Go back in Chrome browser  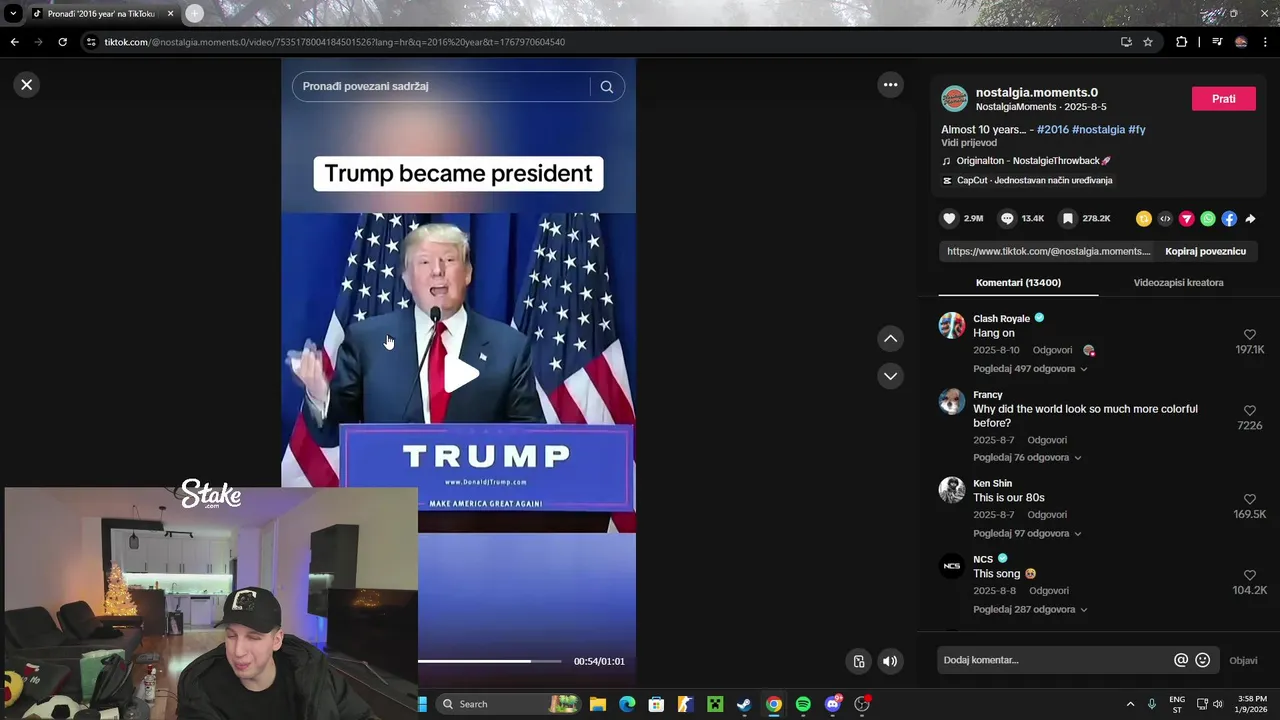pos(14,42)
